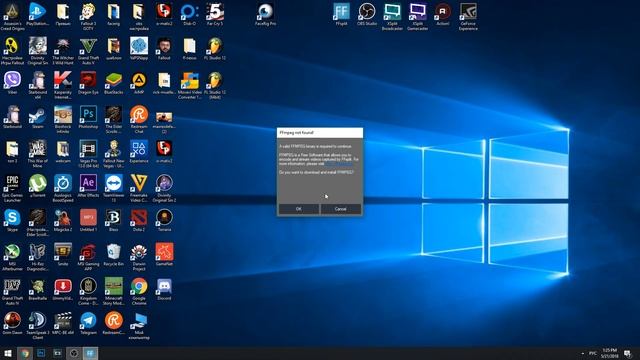Open the Magicka 2 desktop shortcut
The height and width of the screenshot is (360, 640).
(63, 220)
